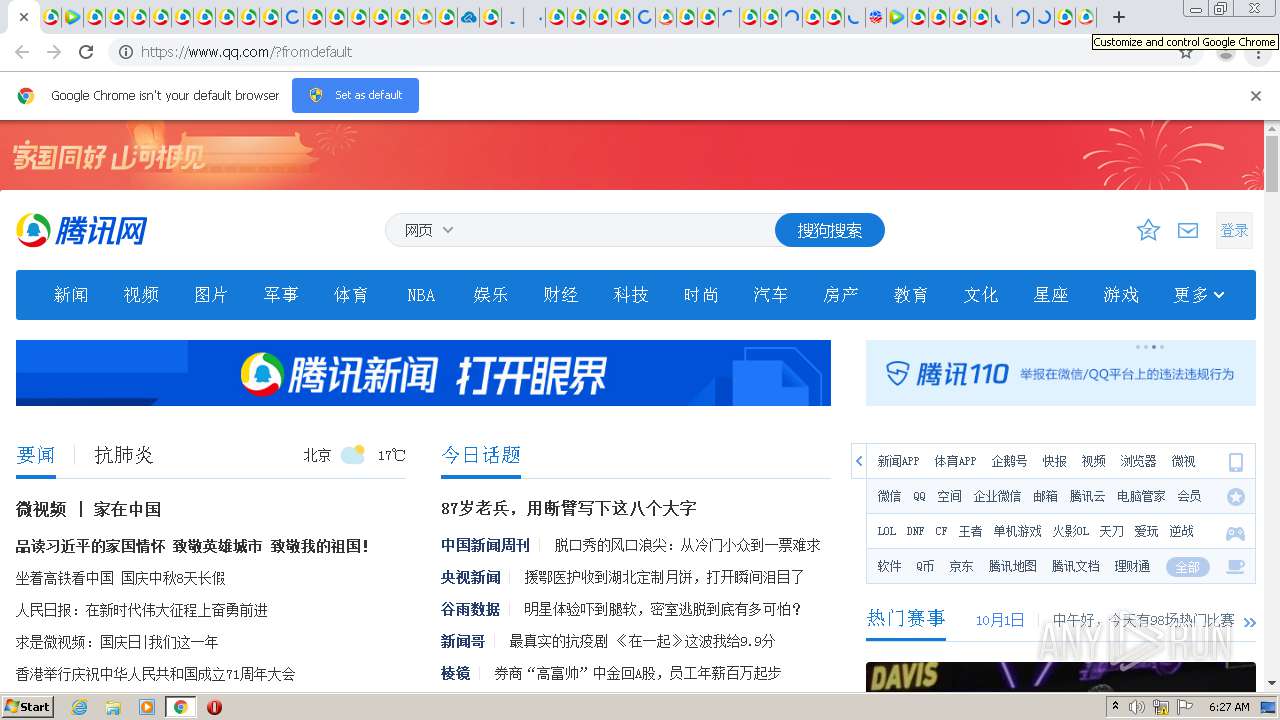Open the 热门赛事 section heading
The width and height of the screenshot is (1280, 720).
(x=906, y=619)
